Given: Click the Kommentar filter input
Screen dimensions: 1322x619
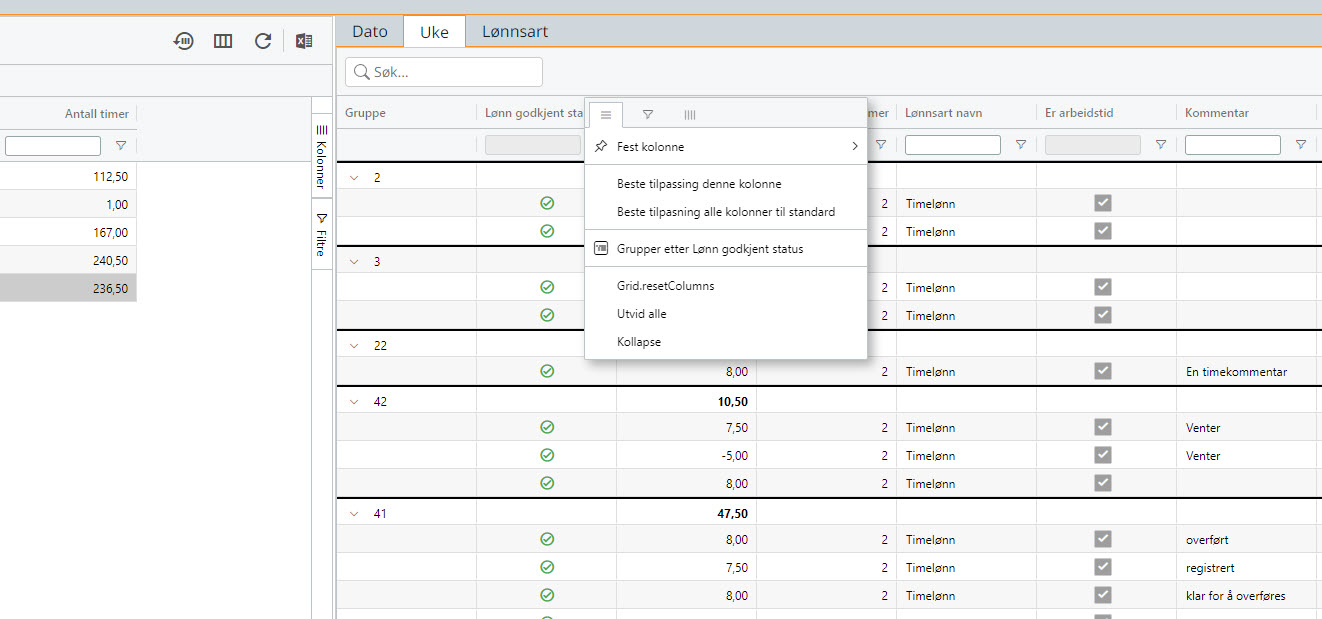Looking at the screenshot, I should (x=1233, y=145).
